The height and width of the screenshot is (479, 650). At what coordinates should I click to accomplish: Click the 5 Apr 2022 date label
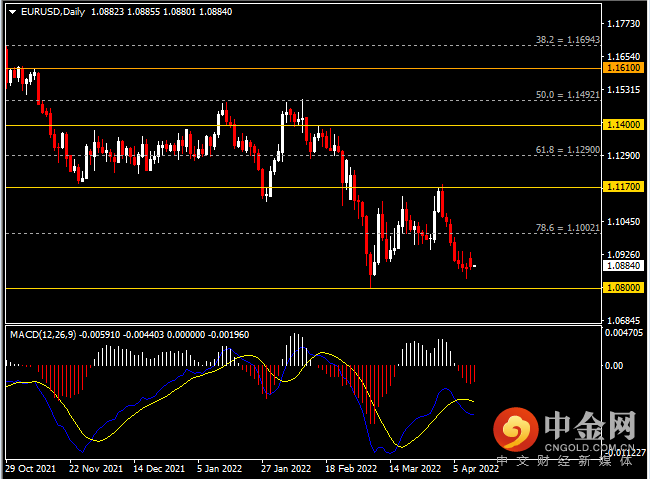[476, 469]
